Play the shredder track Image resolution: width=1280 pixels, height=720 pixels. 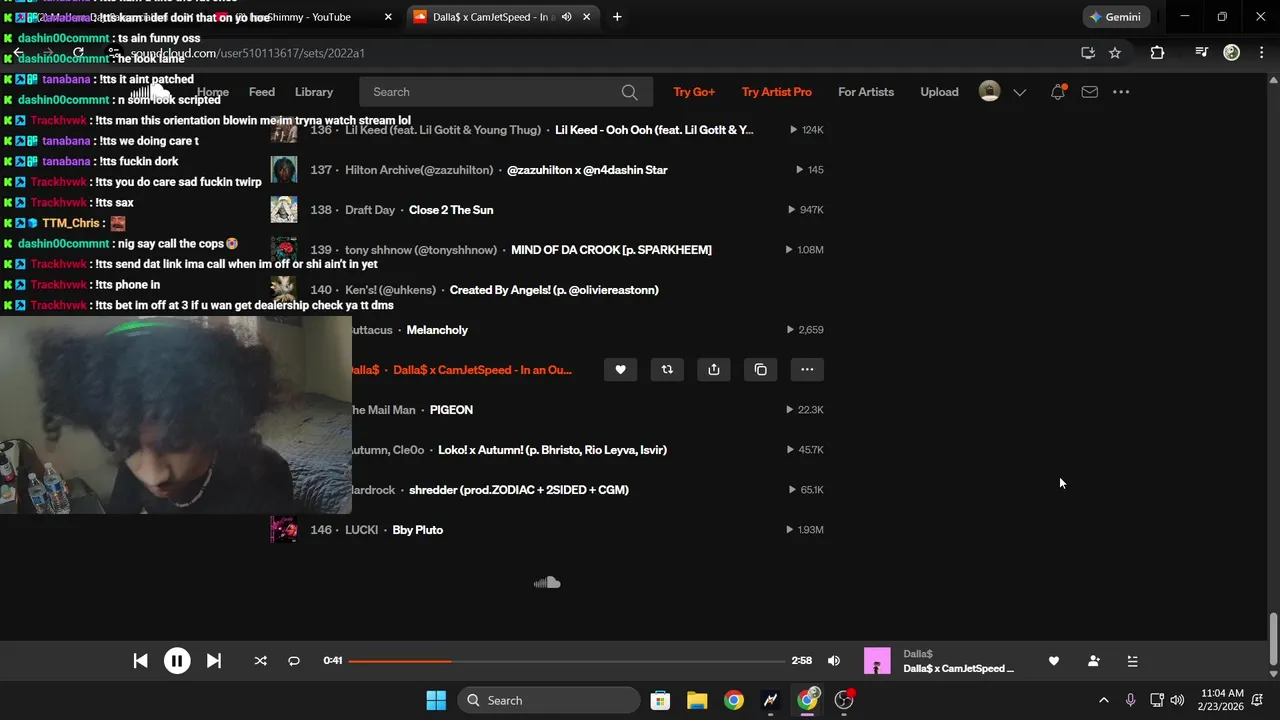tap(519, 490)
